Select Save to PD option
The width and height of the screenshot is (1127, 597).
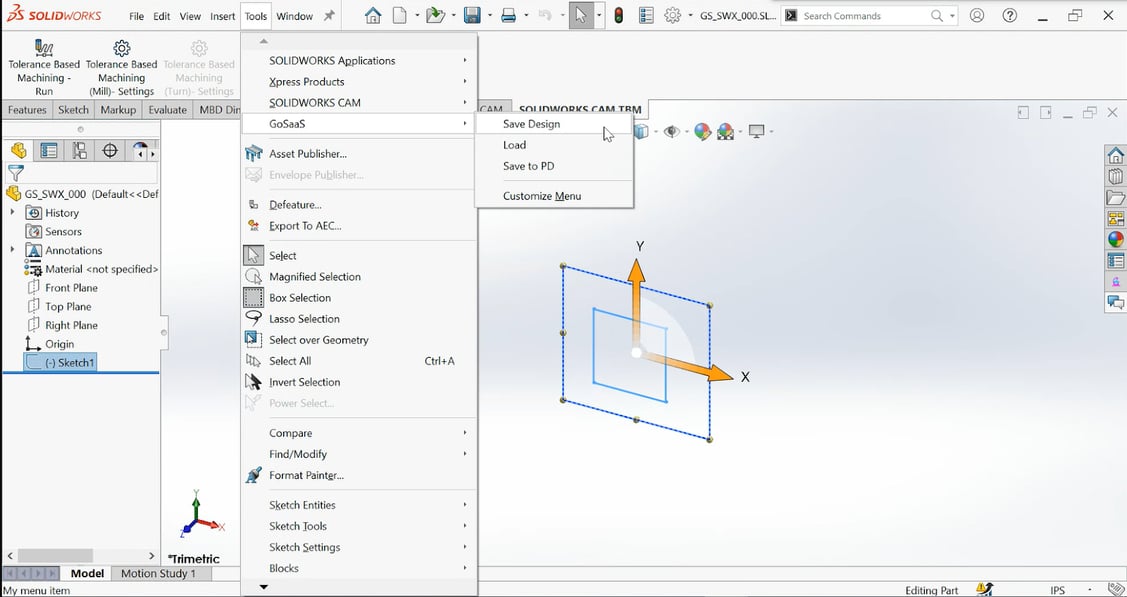[528, 166]
